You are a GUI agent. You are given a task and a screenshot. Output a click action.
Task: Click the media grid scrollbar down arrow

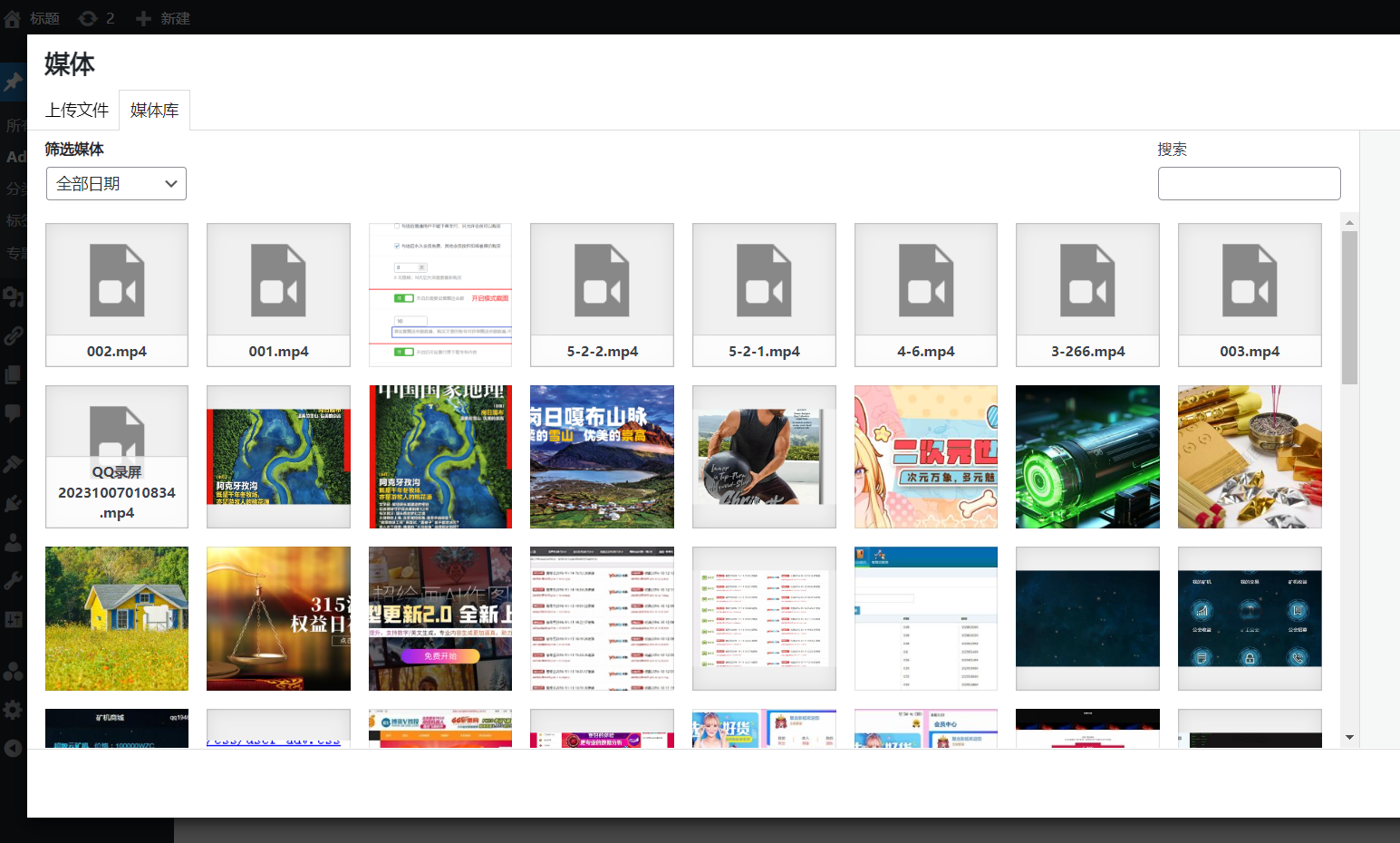tap(1349, 738)
